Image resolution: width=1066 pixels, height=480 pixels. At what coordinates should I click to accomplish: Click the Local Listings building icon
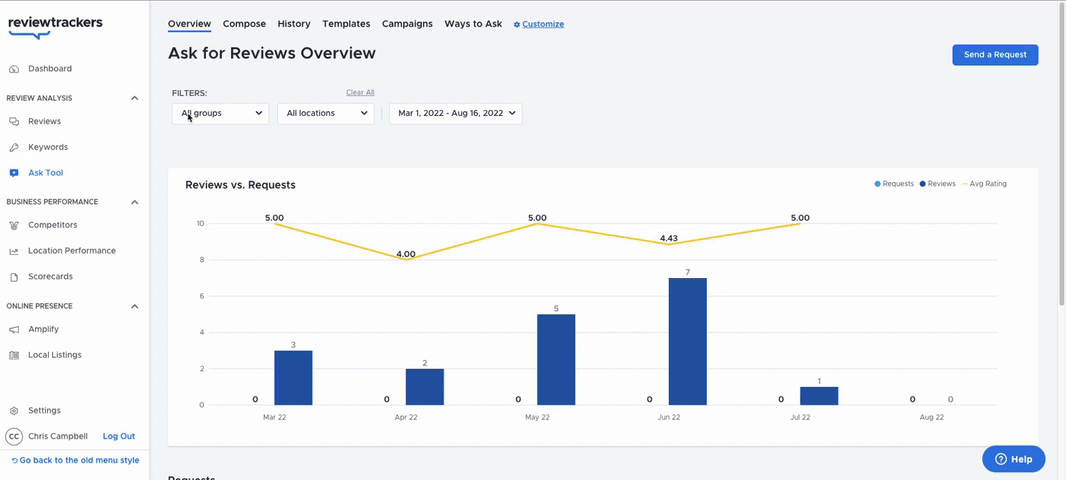click(x=14, y=355)
